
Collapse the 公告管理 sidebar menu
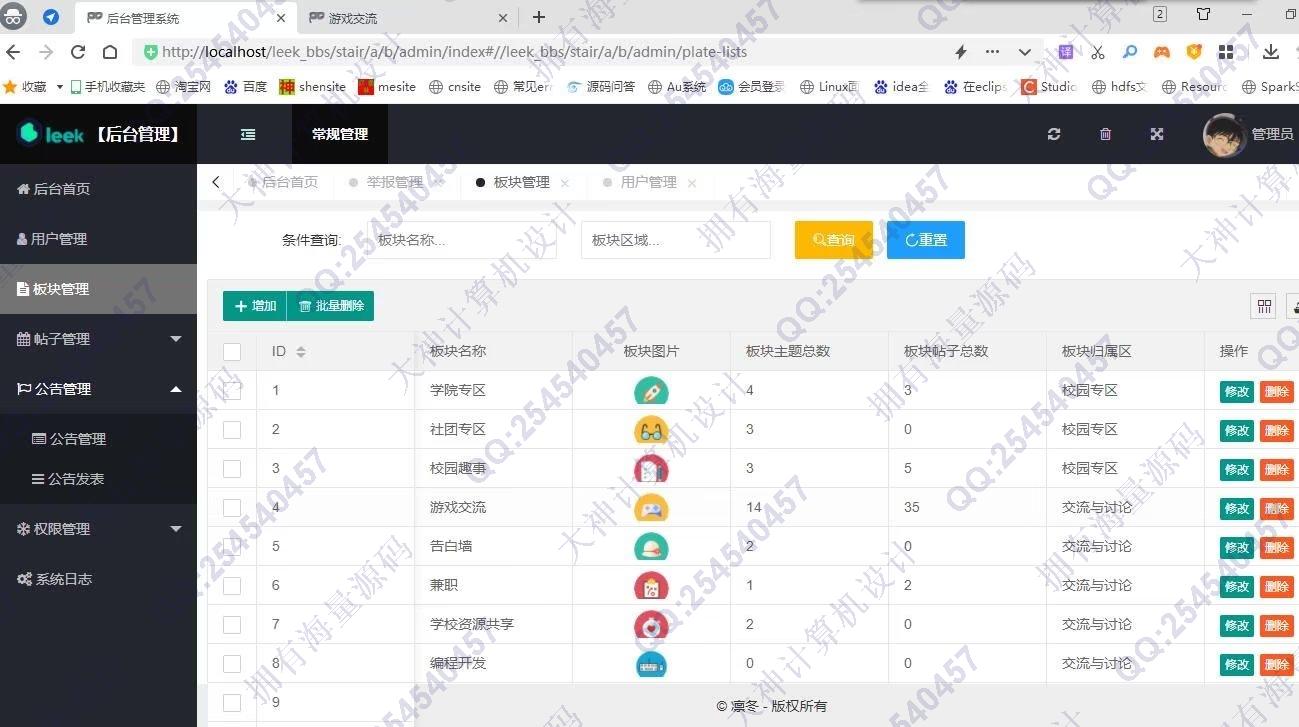point(98,389)
